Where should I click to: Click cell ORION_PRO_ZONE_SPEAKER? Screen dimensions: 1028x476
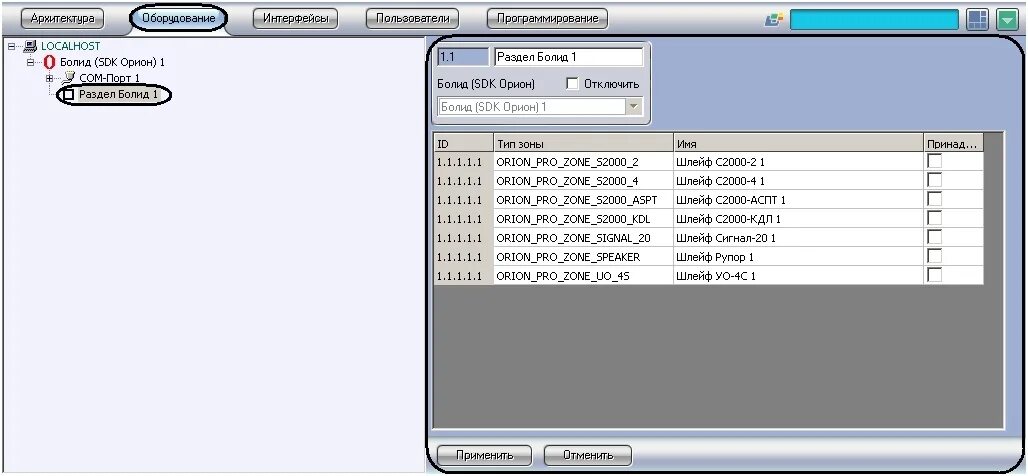[x=583, y=256]
